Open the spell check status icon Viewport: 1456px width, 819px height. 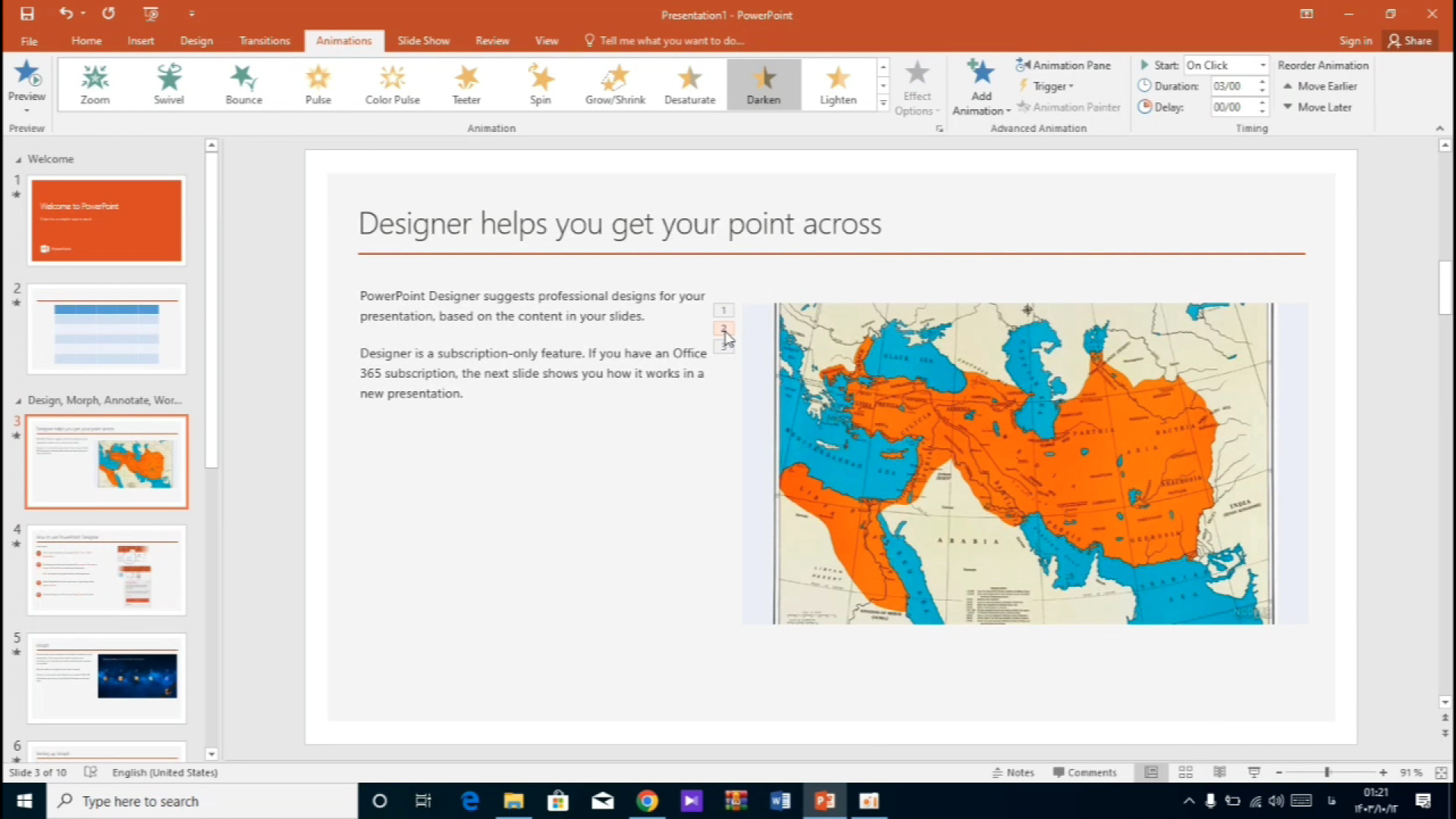click(90, 772)
